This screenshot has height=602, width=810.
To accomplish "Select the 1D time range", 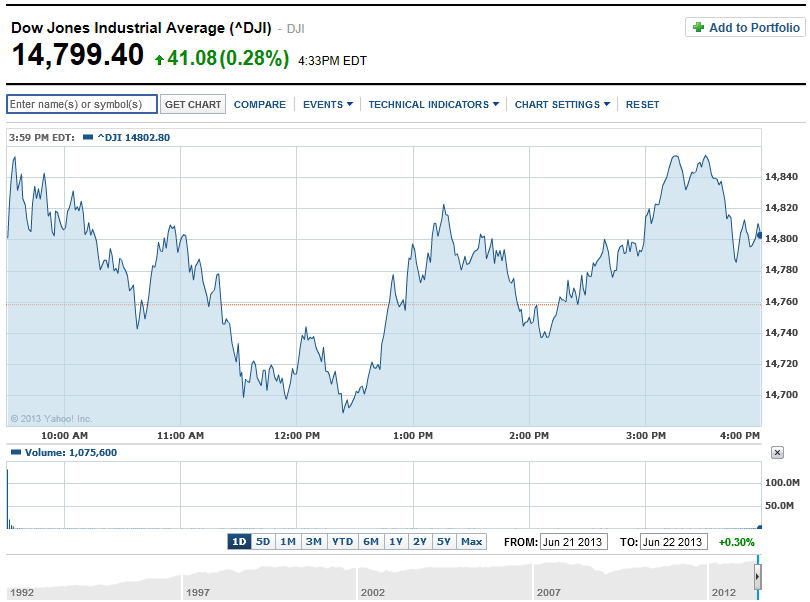I will [239, 542].
